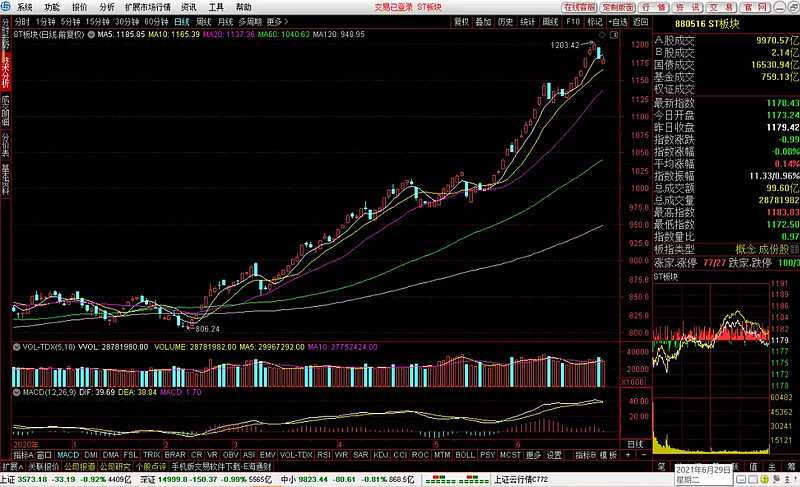The height and width of the screenshot is (487, 800).
Task: Select the 多周期 view
Action: [250, 22]
